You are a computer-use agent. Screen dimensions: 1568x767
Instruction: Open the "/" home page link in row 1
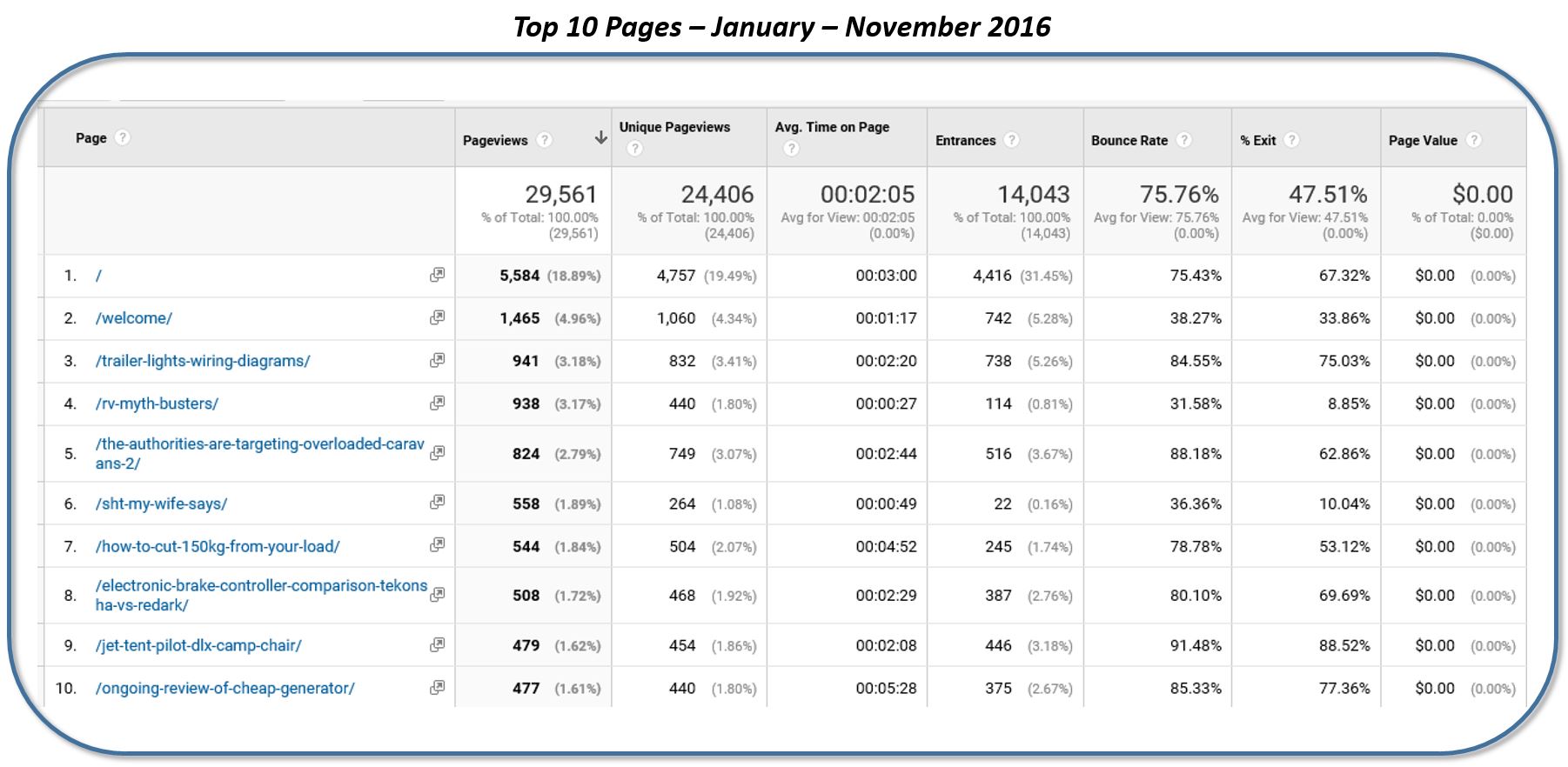click(x=99, y=276)
